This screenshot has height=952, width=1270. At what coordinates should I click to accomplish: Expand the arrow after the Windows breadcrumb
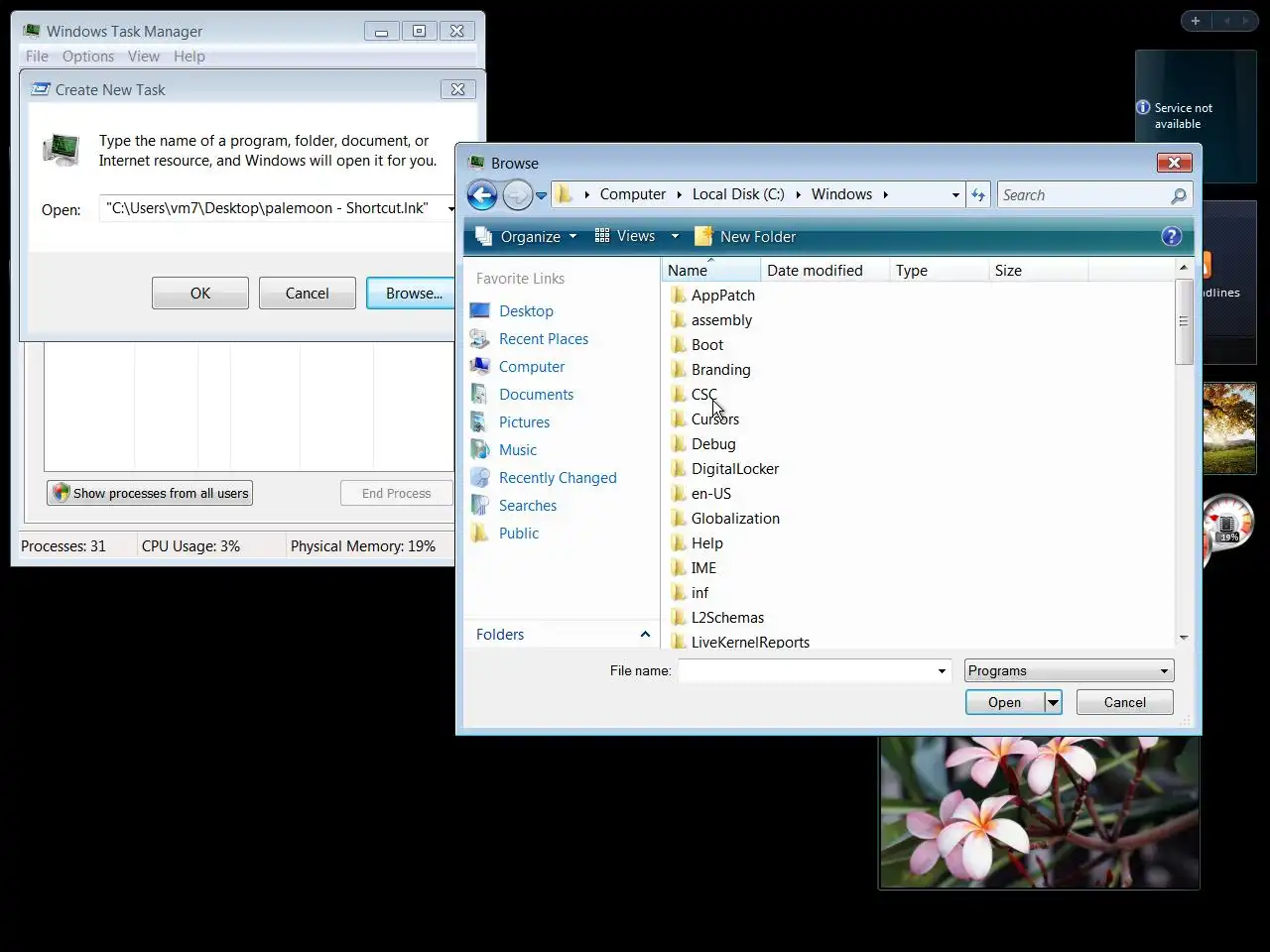click(x=885, y=194)
